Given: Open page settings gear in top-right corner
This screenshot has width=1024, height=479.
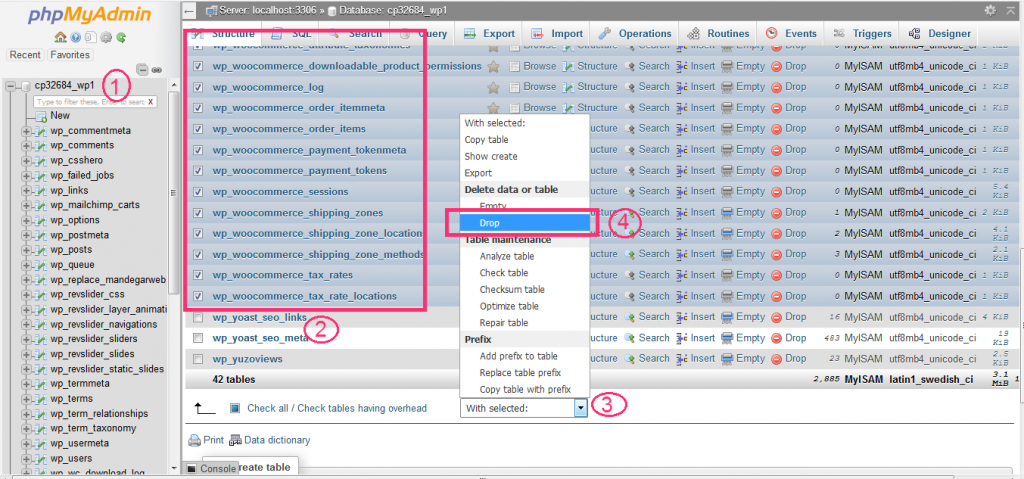Looking at the screenshot, I should pos(990,10).
